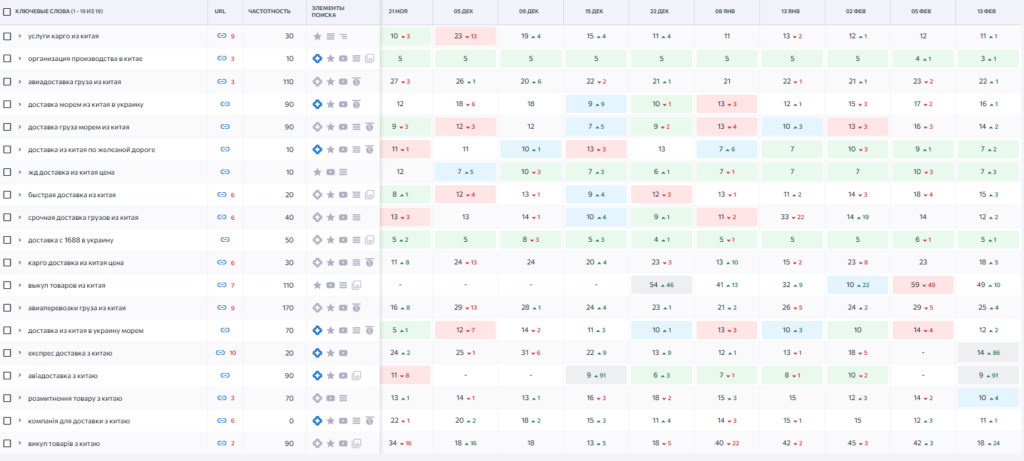Check the box for розмитнення товару з китаю
The height and width of the screenshot is (461, 1024).
[7, 398]
